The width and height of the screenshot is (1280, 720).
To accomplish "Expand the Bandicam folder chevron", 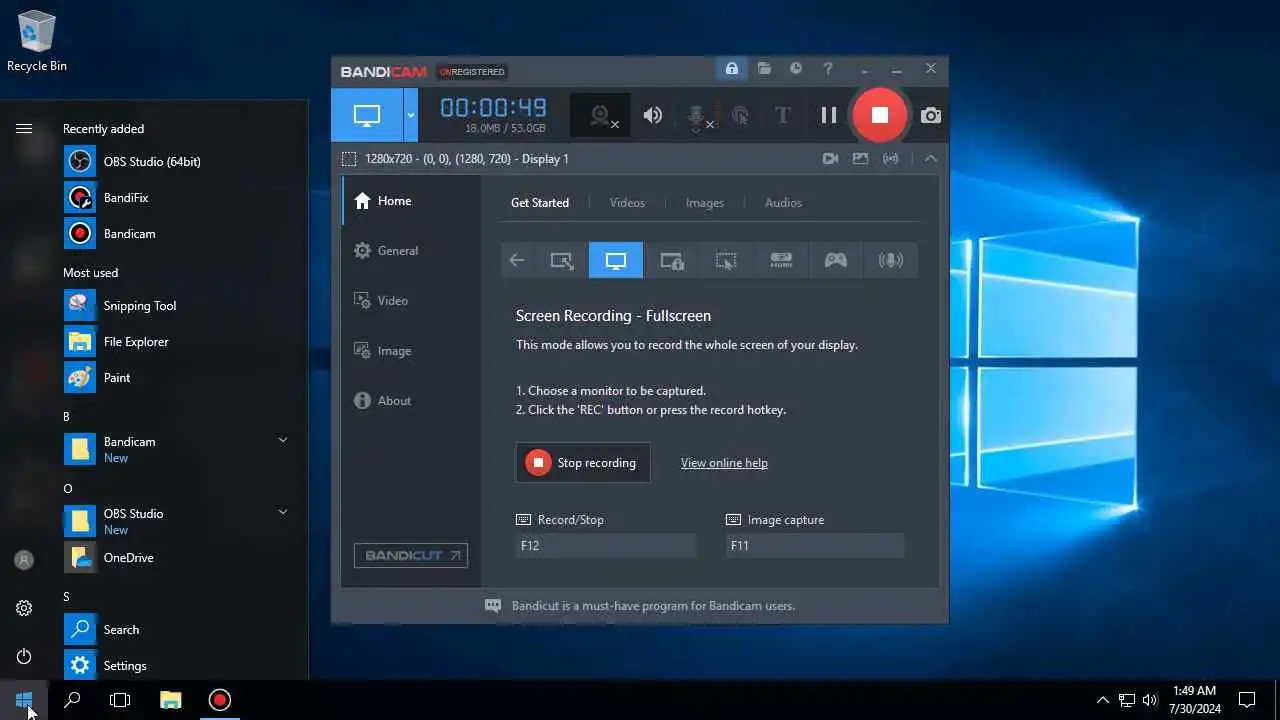I will tap(283, 440).
